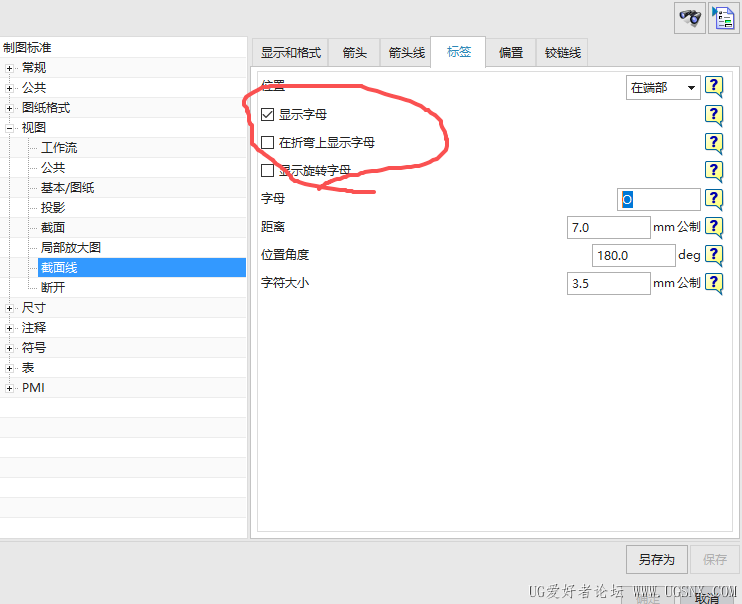
Task: Open help icon for 位置 row
Action: [x=714, y=87]
